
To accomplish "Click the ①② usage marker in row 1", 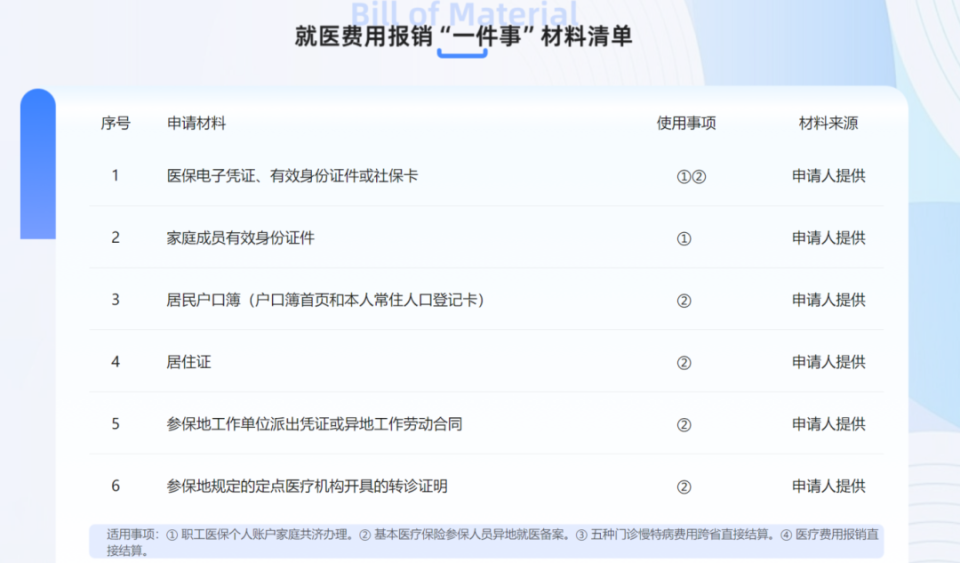I will [691, 177].
